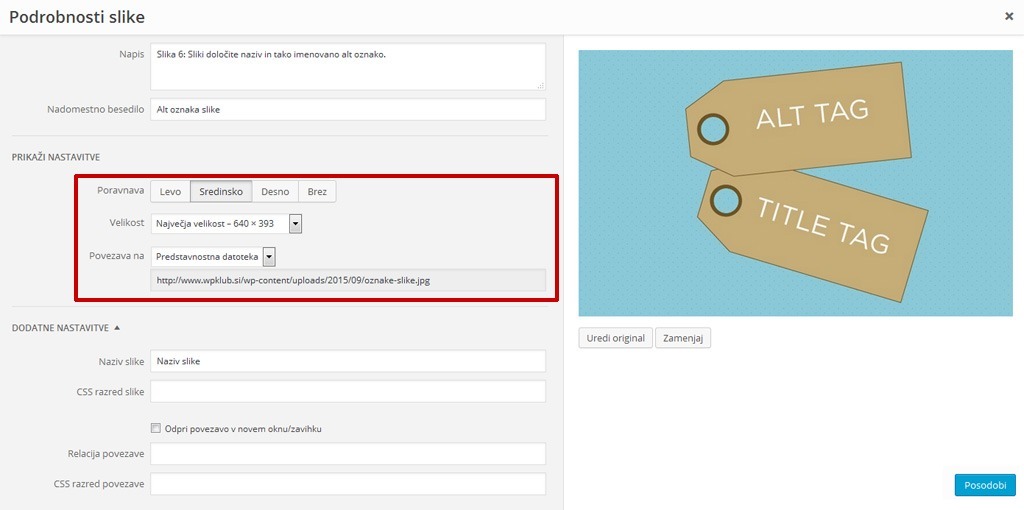Image resolution: width=1024 pixels, height=510 pixels.
Task: Click the Uredi original button
Action: tap(615, 338)
